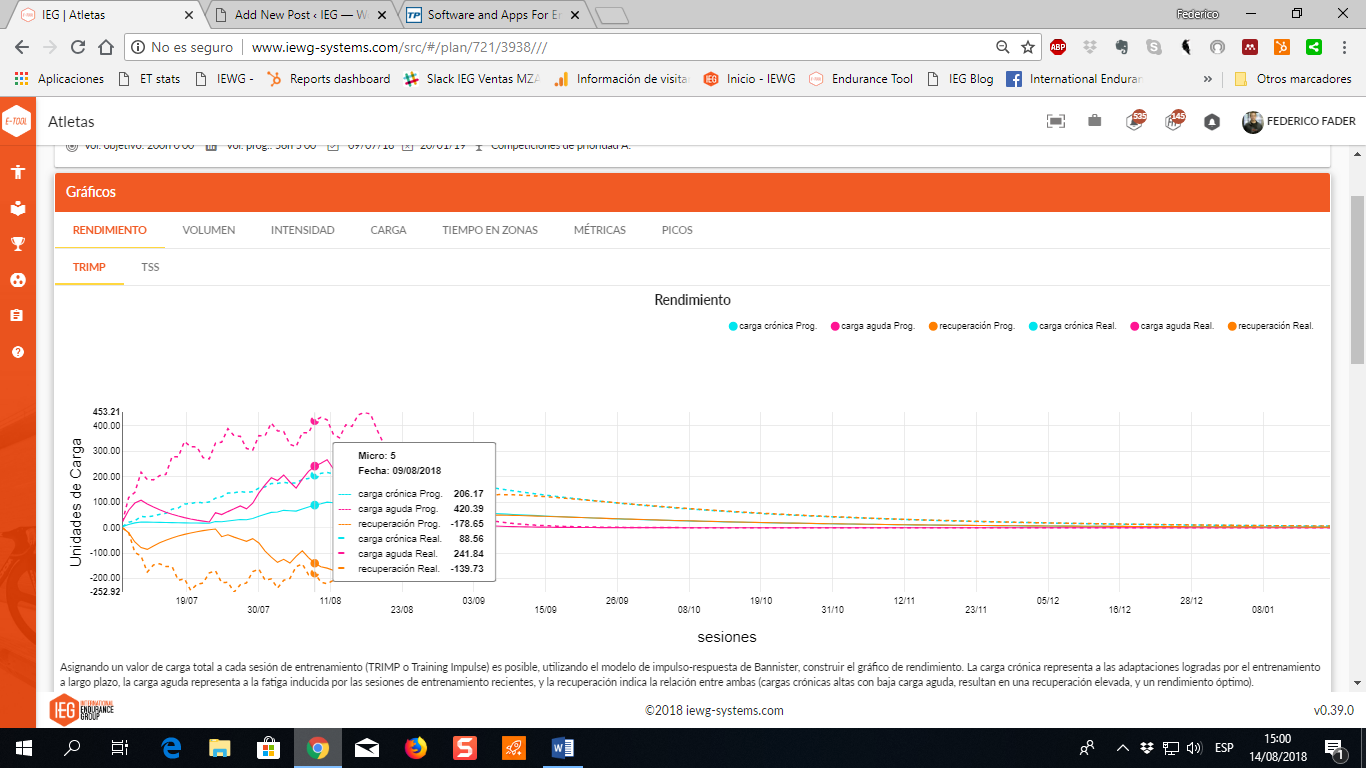Click the 19/10 date on the x-axis
Screen dimensions: 1366x768
click(761, 601)
